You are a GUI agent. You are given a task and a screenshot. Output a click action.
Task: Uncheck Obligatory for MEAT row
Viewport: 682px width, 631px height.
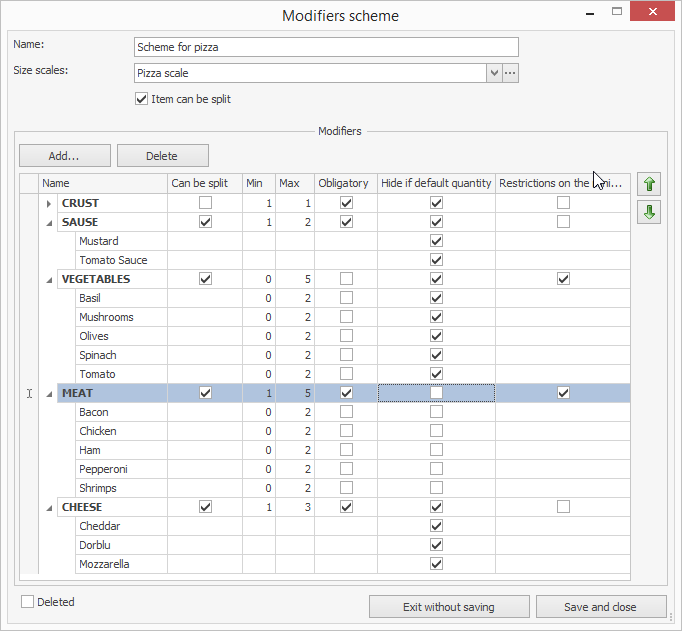coord(346,393)
